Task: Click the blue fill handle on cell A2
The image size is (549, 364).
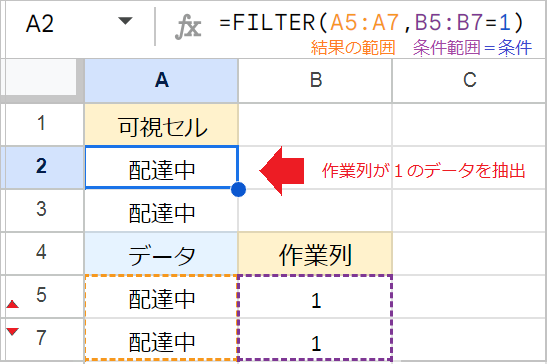Action: 238,189
